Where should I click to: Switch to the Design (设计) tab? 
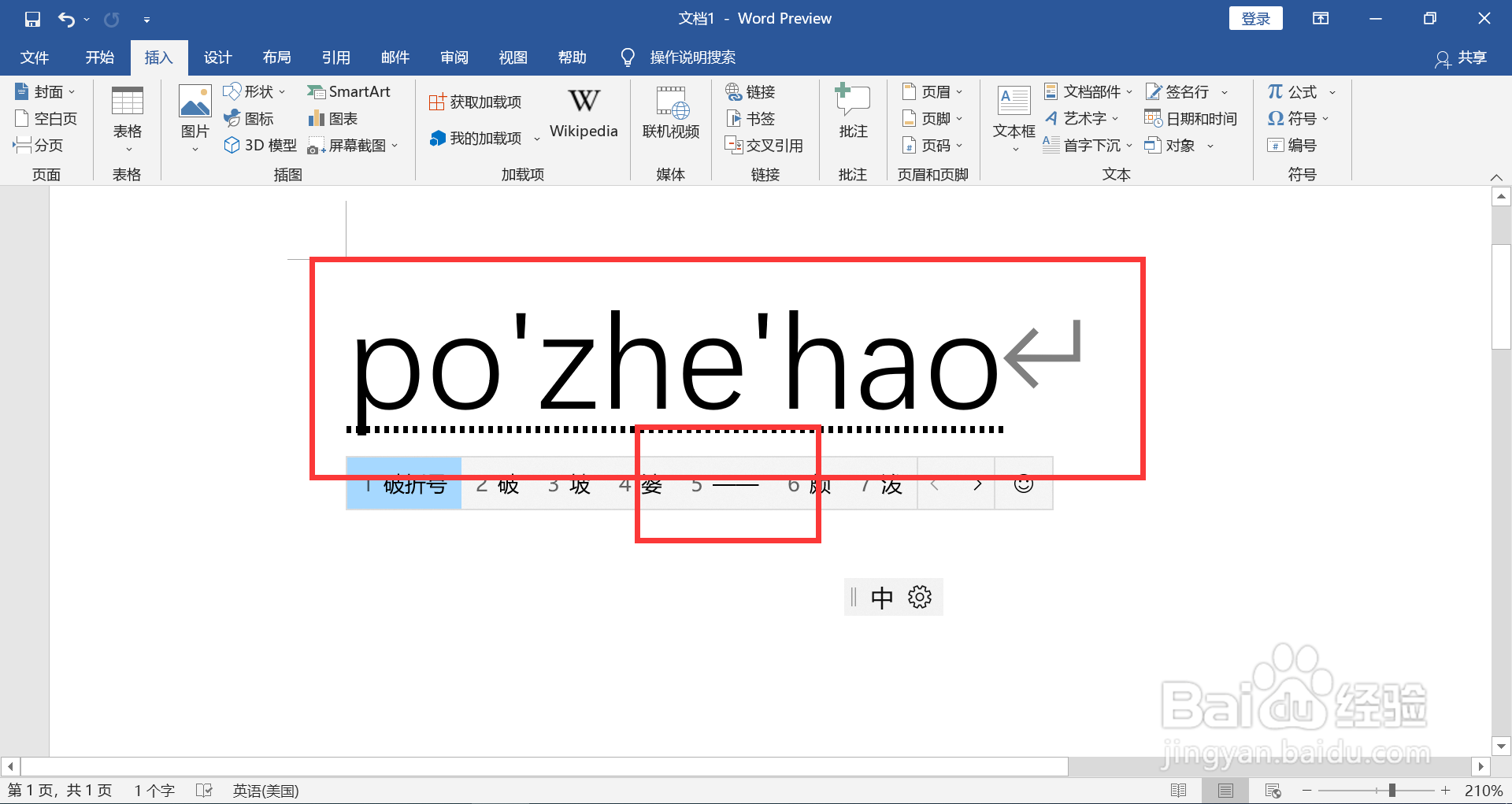coord(218,57)
